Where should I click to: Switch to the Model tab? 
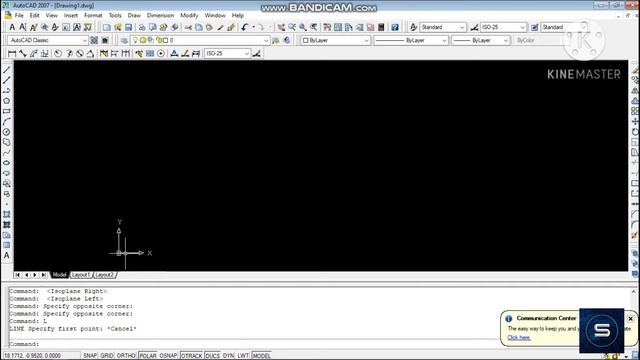point(59,275)
